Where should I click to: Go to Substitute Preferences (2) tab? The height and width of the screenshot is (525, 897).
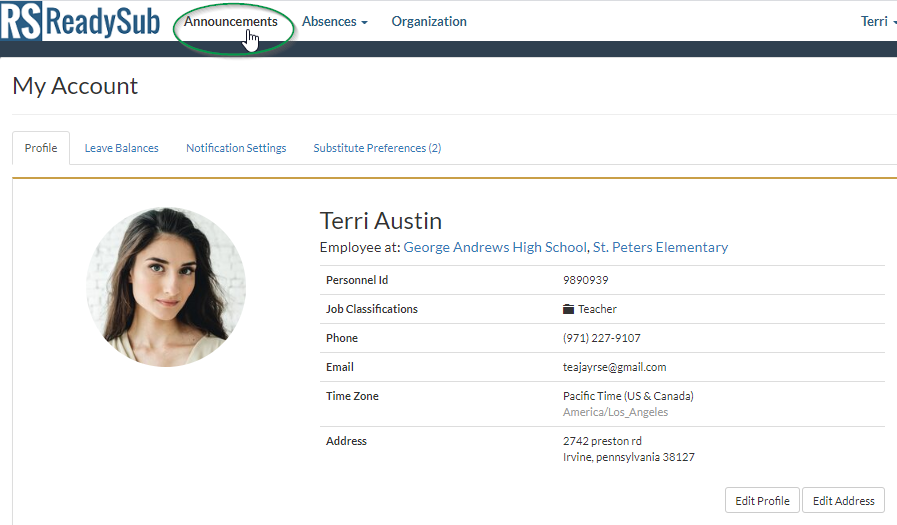(377, 148)
